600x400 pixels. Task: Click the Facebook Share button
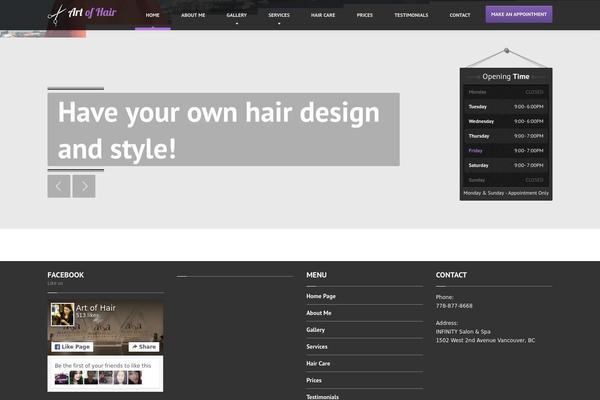pyautogui.click(x=144, y=347)
